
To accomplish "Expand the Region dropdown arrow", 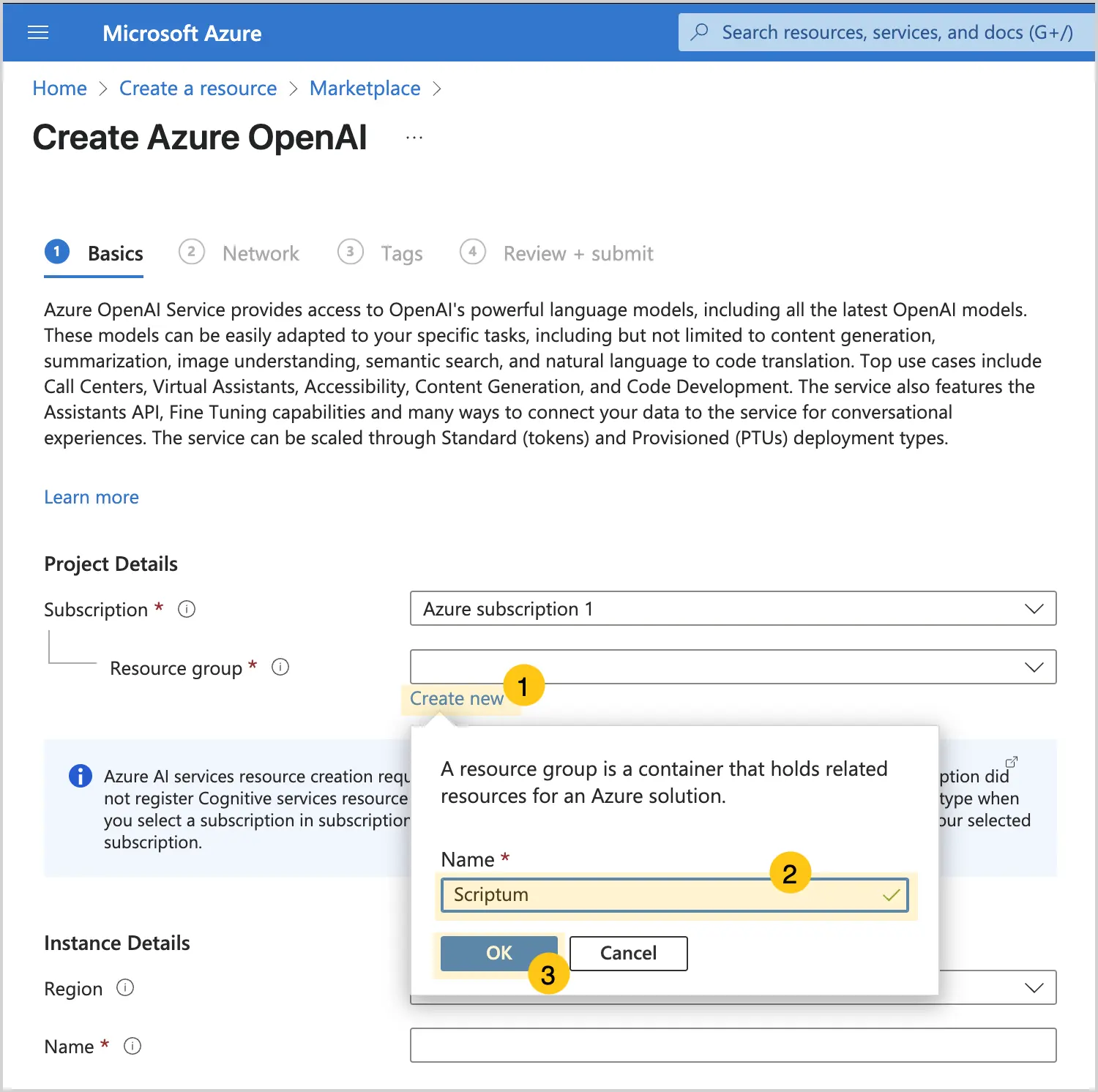I will click(1034, 988).
